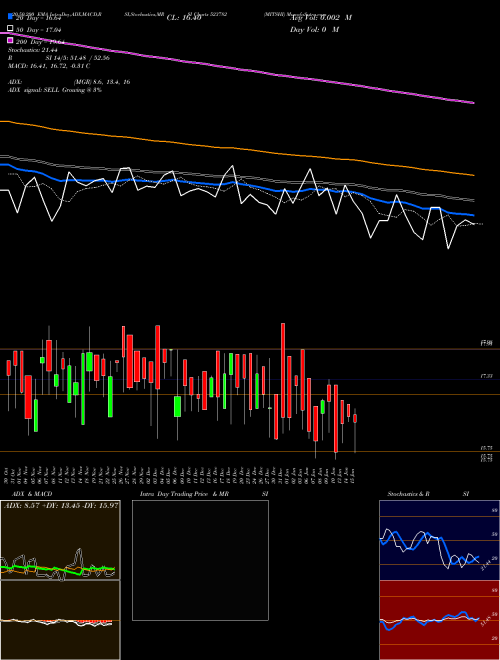Click the 'ADX: 8.57 +DY: 13.45 -DY: 15.97' header

click(61, 505)
